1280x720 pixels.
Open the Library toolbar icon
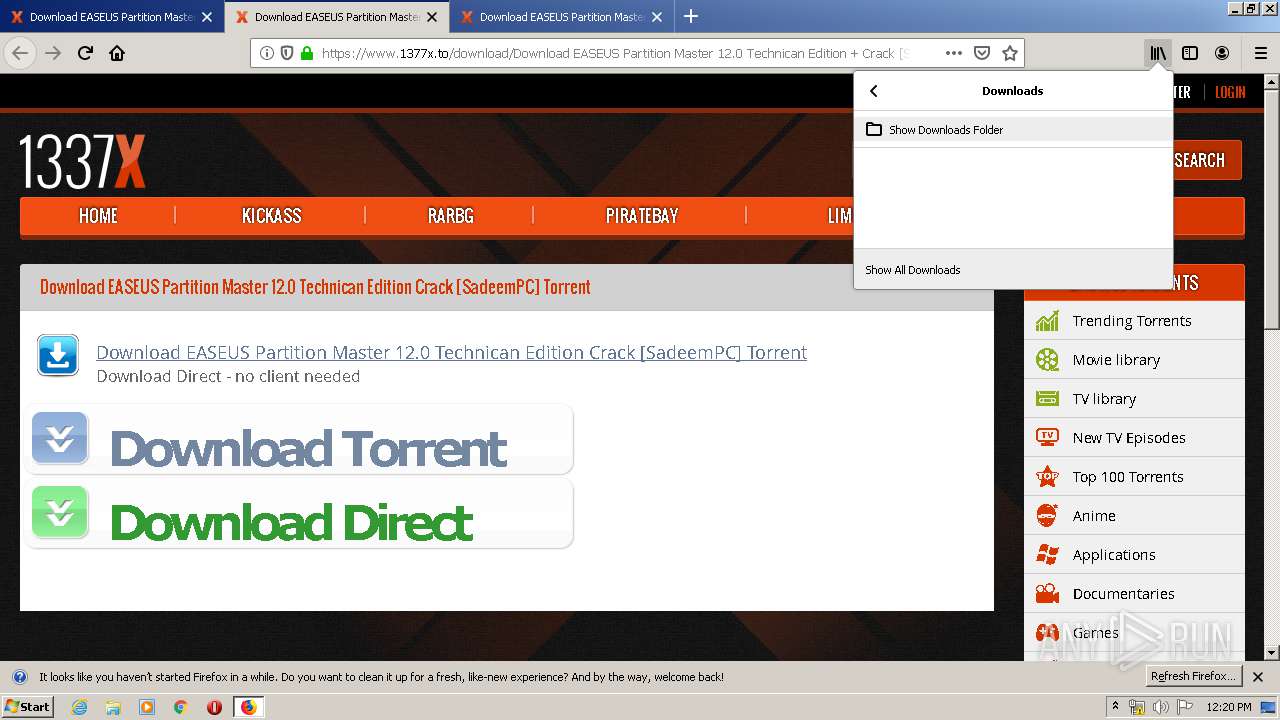click(1158, 53)
